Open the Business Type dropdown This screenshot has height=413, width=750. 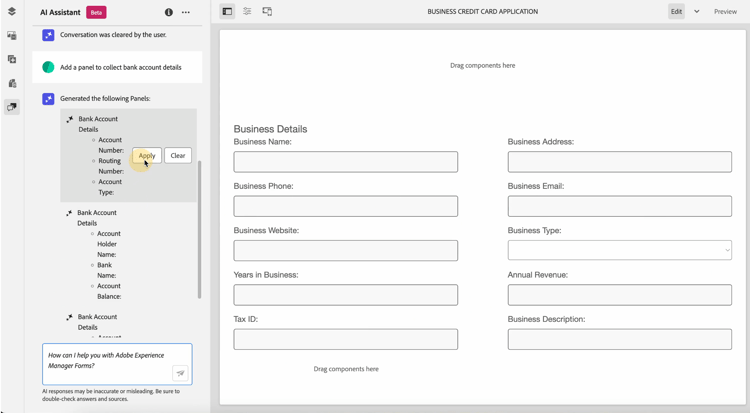pos(619,250)
